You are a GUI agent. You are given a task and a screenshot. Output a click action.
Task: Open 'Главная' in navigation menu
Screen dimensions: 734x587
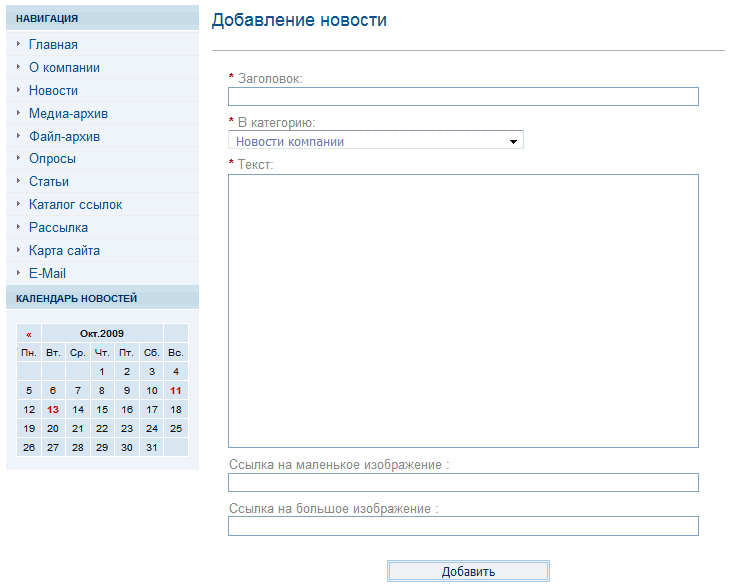[53, 44]
